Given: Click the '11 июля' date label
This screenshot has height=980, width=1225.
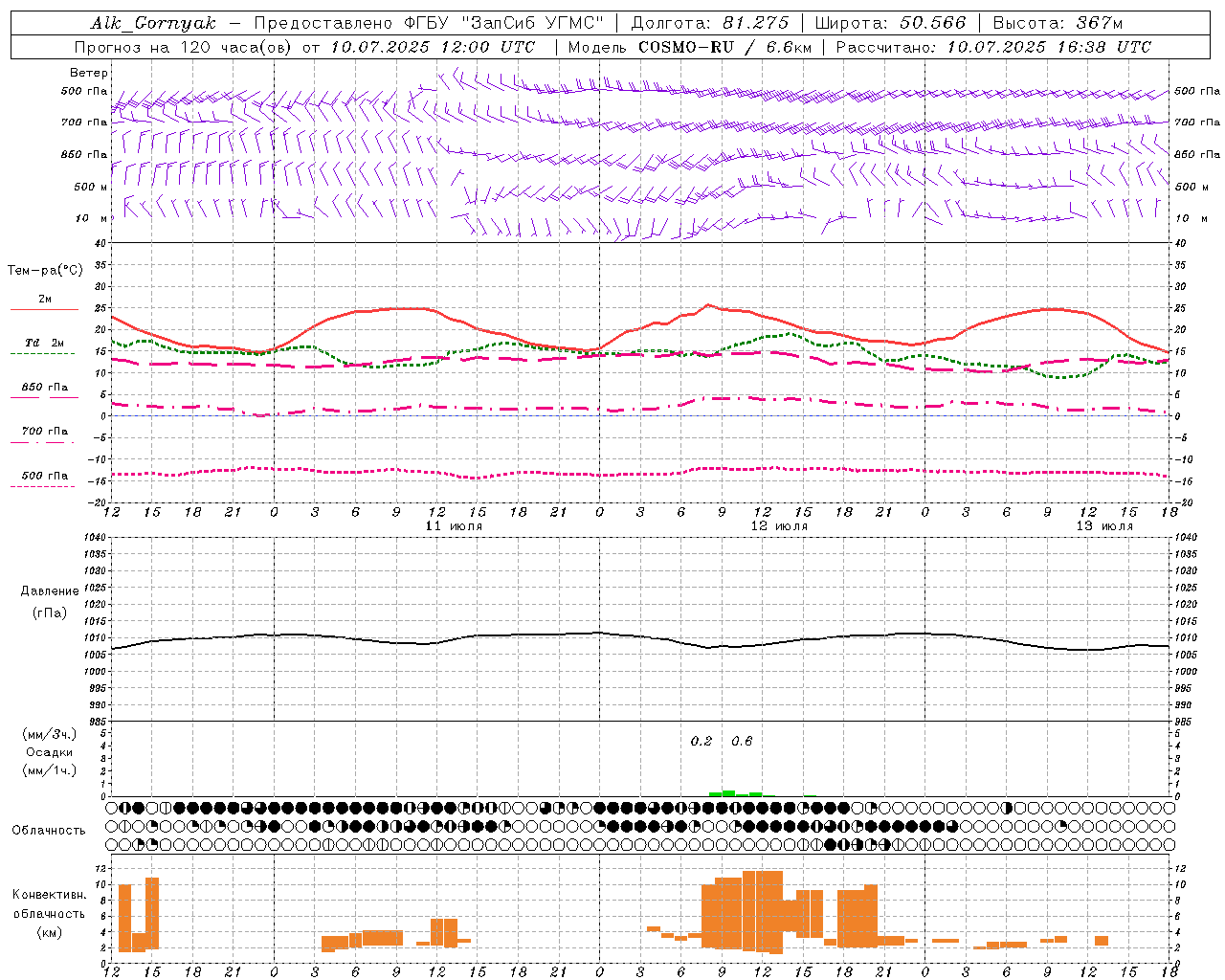Looking at the screenshot, I should click(x=455, y=526).
